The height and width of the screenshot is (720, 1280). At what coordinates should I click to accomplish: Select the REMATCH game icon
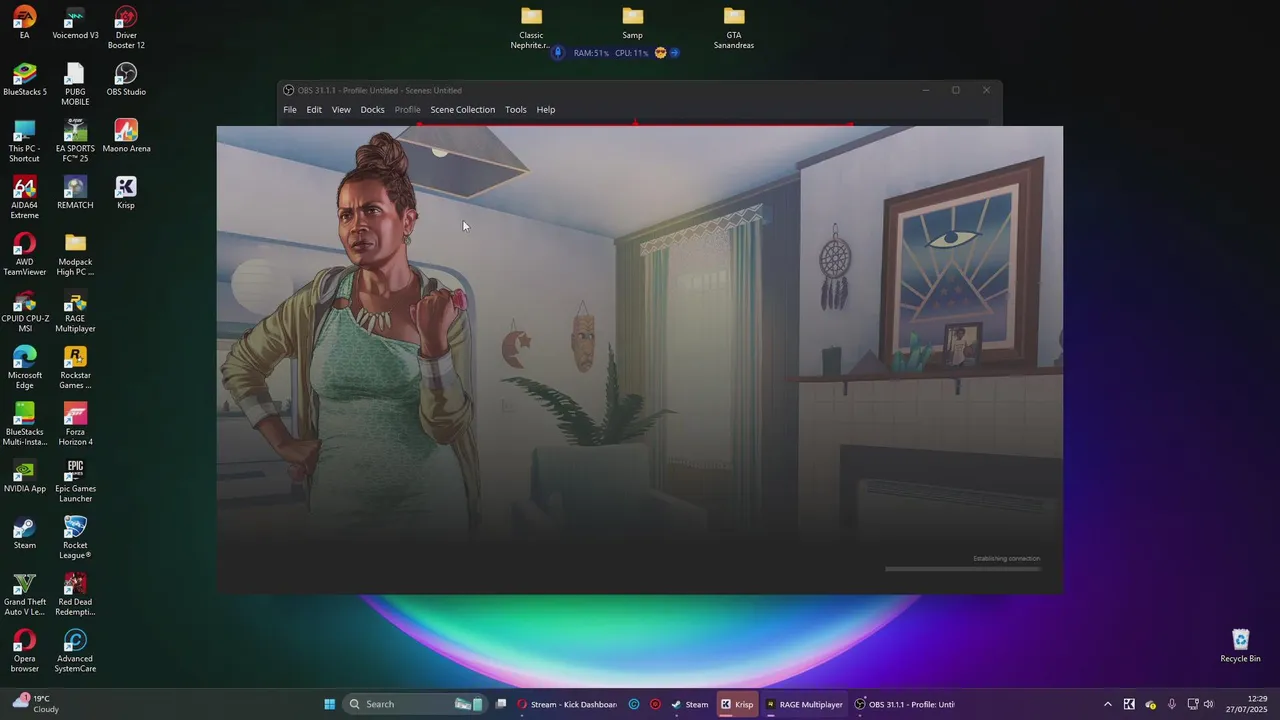click(x=75, y=193)
